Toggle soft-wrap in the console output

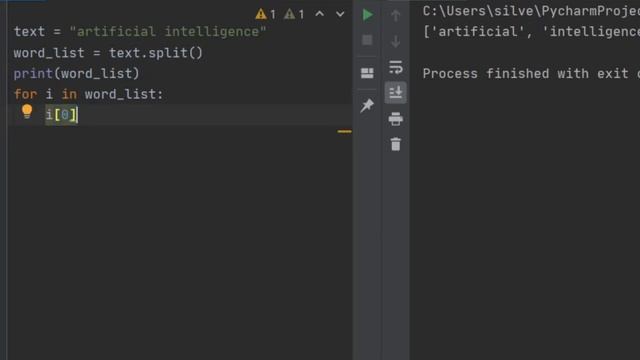coord(396,67)
